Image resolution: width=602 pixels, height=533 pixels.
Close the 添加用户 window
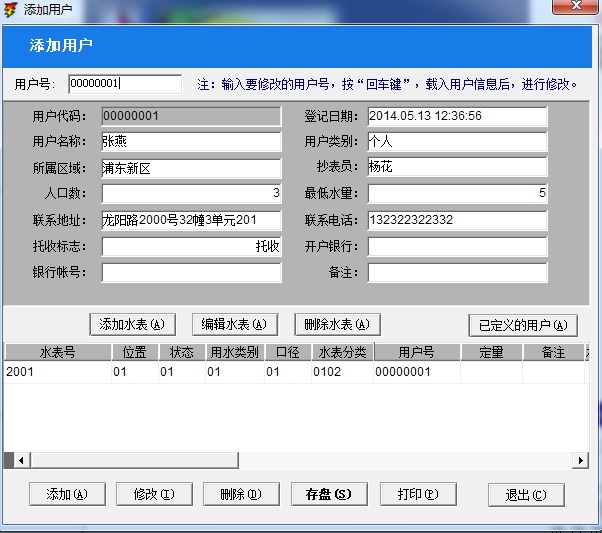point(576,6)
